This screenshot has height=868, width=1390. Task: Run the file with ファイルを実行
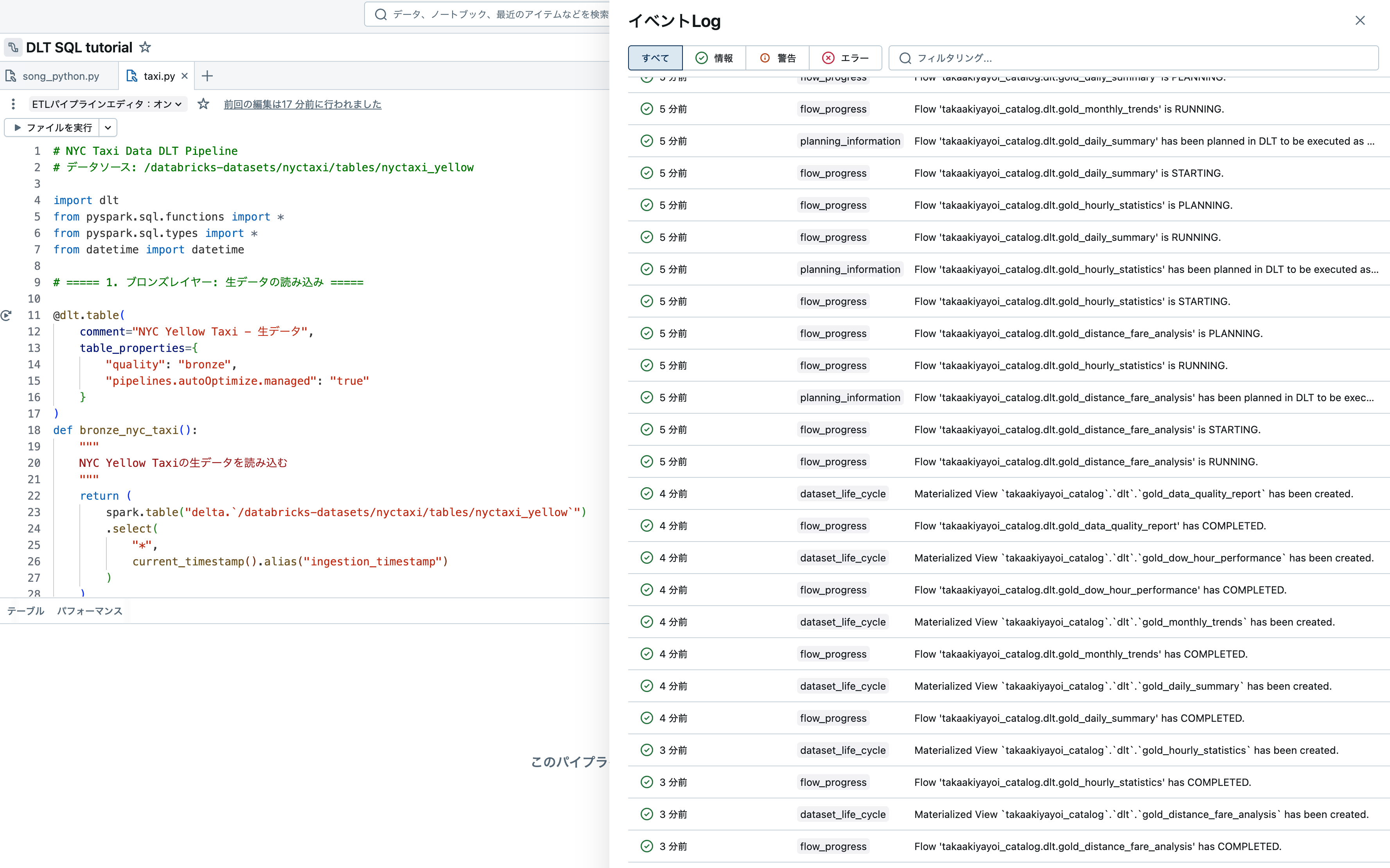coord(53,127)
